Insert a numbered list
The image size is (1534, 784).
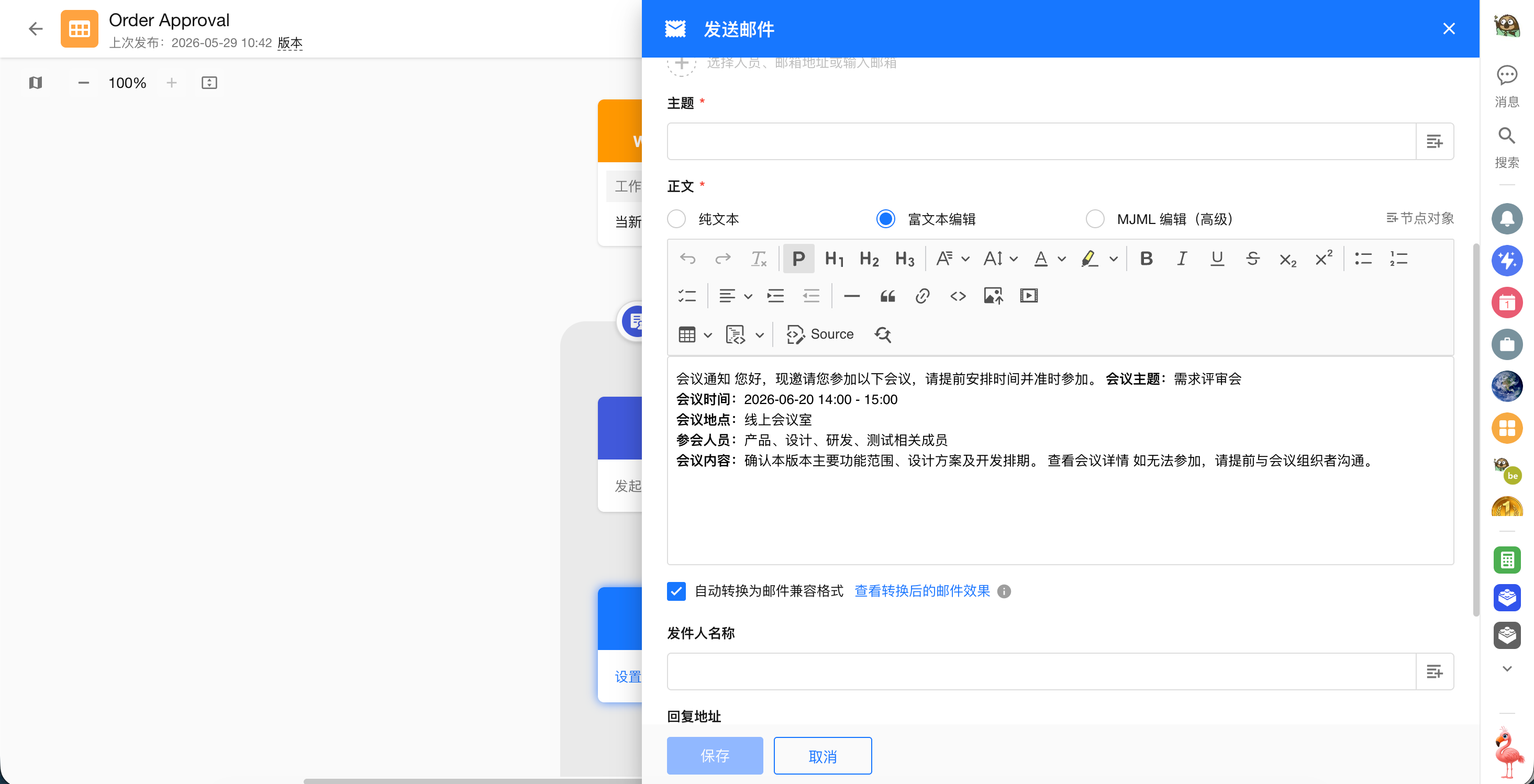[1399, 259]
